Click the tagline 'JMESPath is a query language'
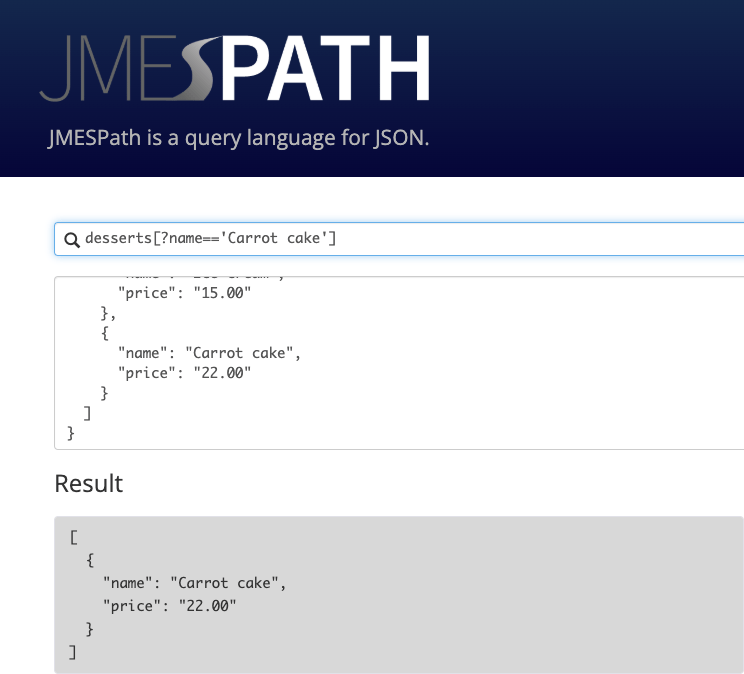 [238, 138]
